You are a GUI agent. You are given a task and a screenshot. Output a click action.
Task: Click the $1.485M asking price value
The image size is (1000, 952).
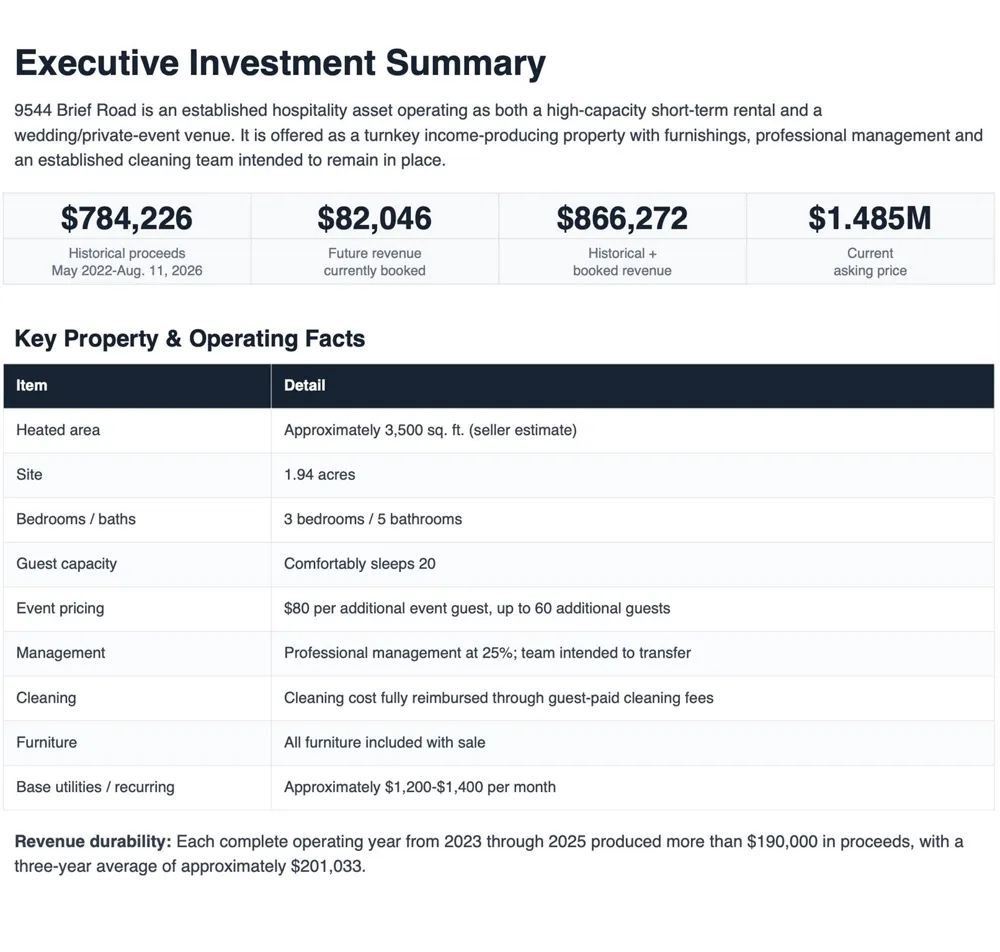870,218
